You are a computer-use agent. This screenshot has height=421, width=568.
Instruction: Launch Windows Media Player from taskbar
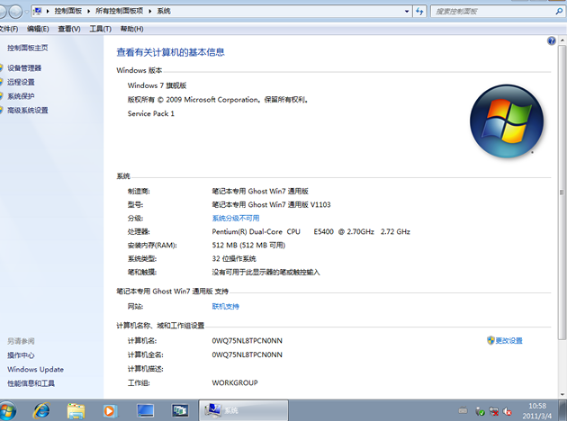[x=109, y=411]
